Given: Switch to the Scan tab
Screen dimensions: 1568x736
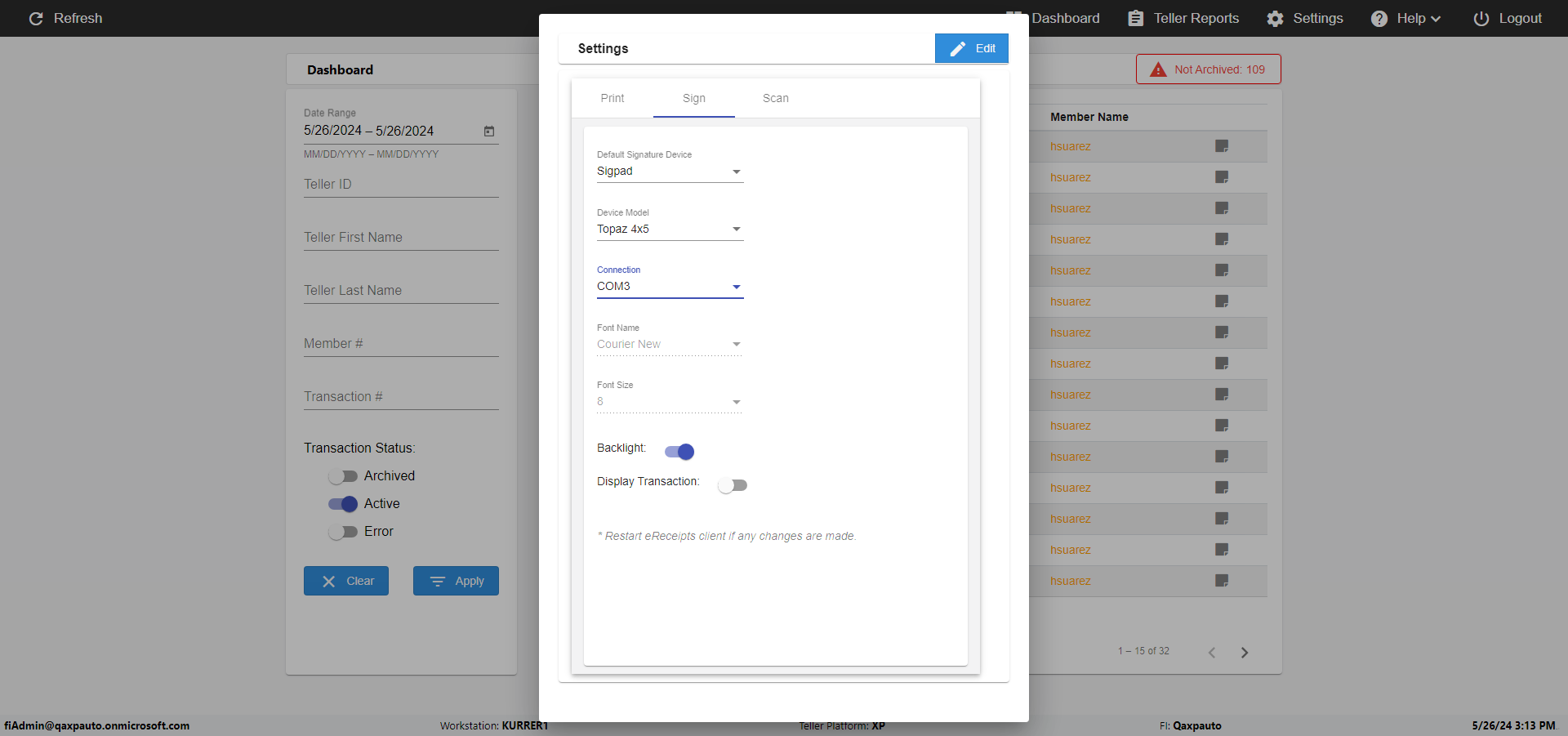Looking at the screenshot, I should tap(776, 98).
